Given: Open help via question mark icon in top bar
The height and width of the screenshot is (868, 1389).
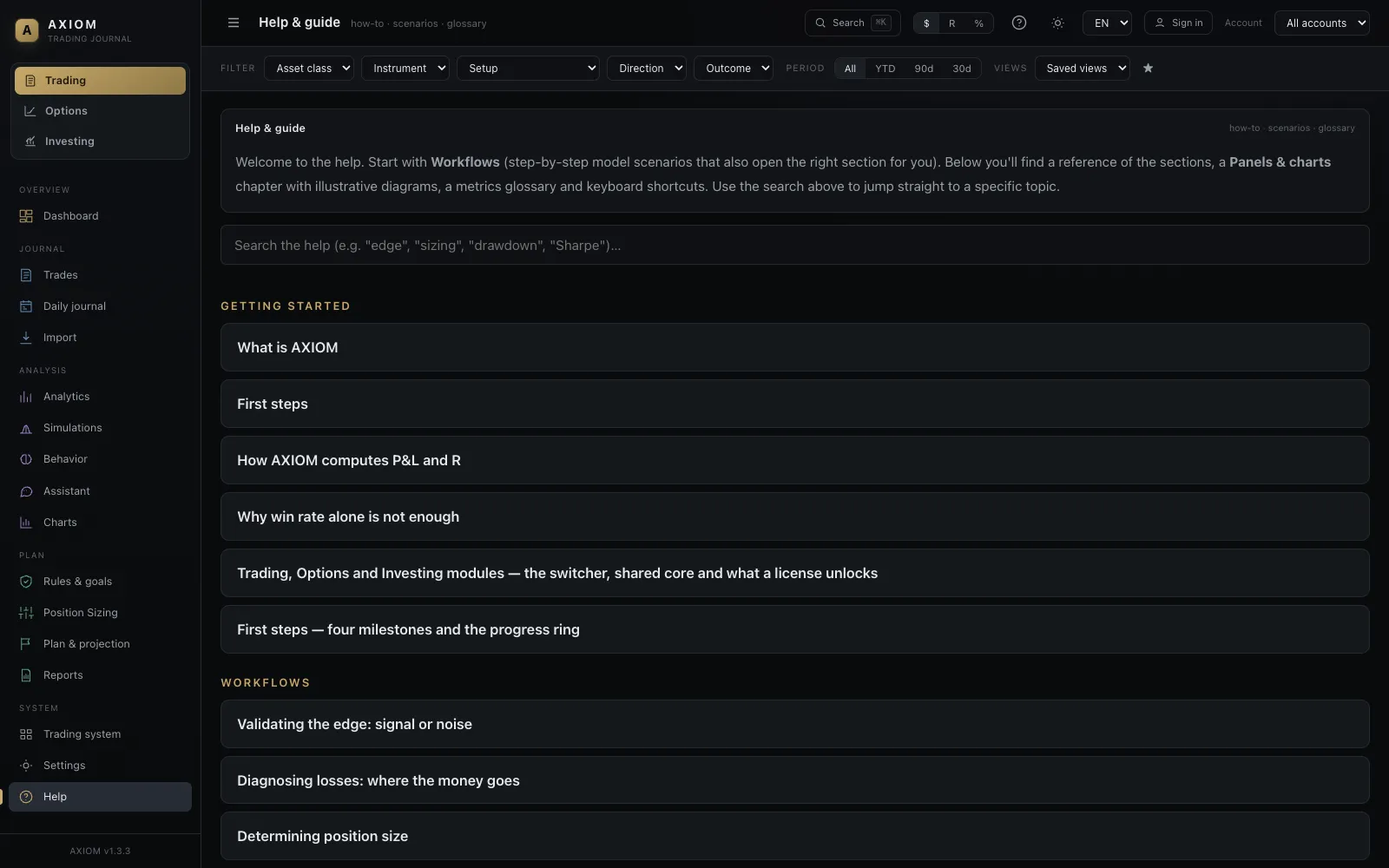Looking at the screenshot, I should coord(1019,23).
